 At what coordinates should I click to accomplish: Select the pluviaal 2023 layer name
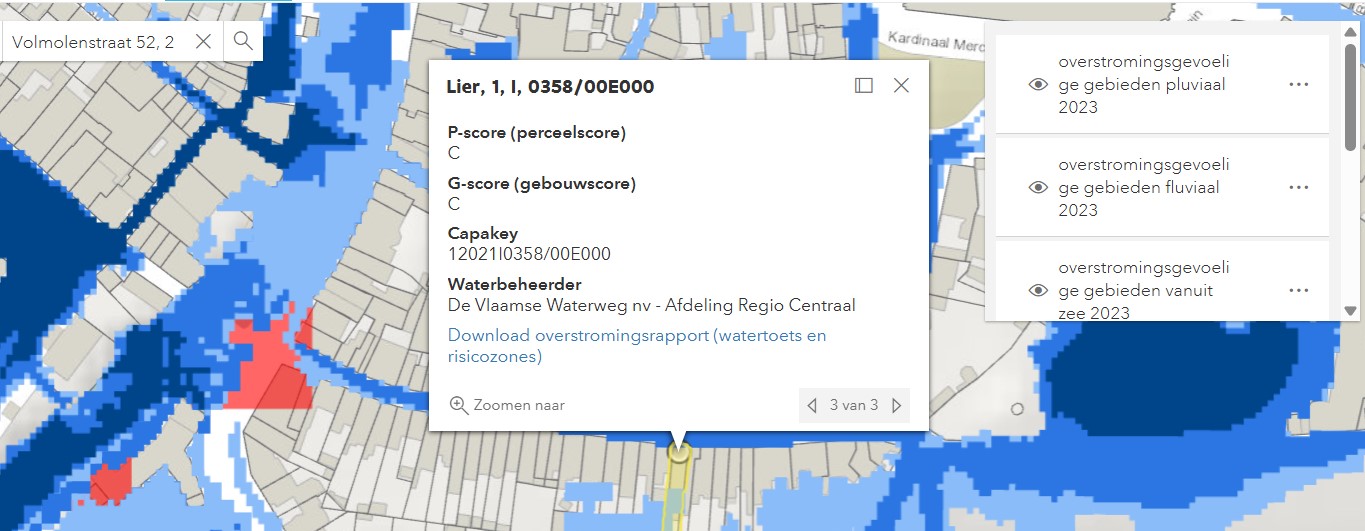coord(1143,85)
